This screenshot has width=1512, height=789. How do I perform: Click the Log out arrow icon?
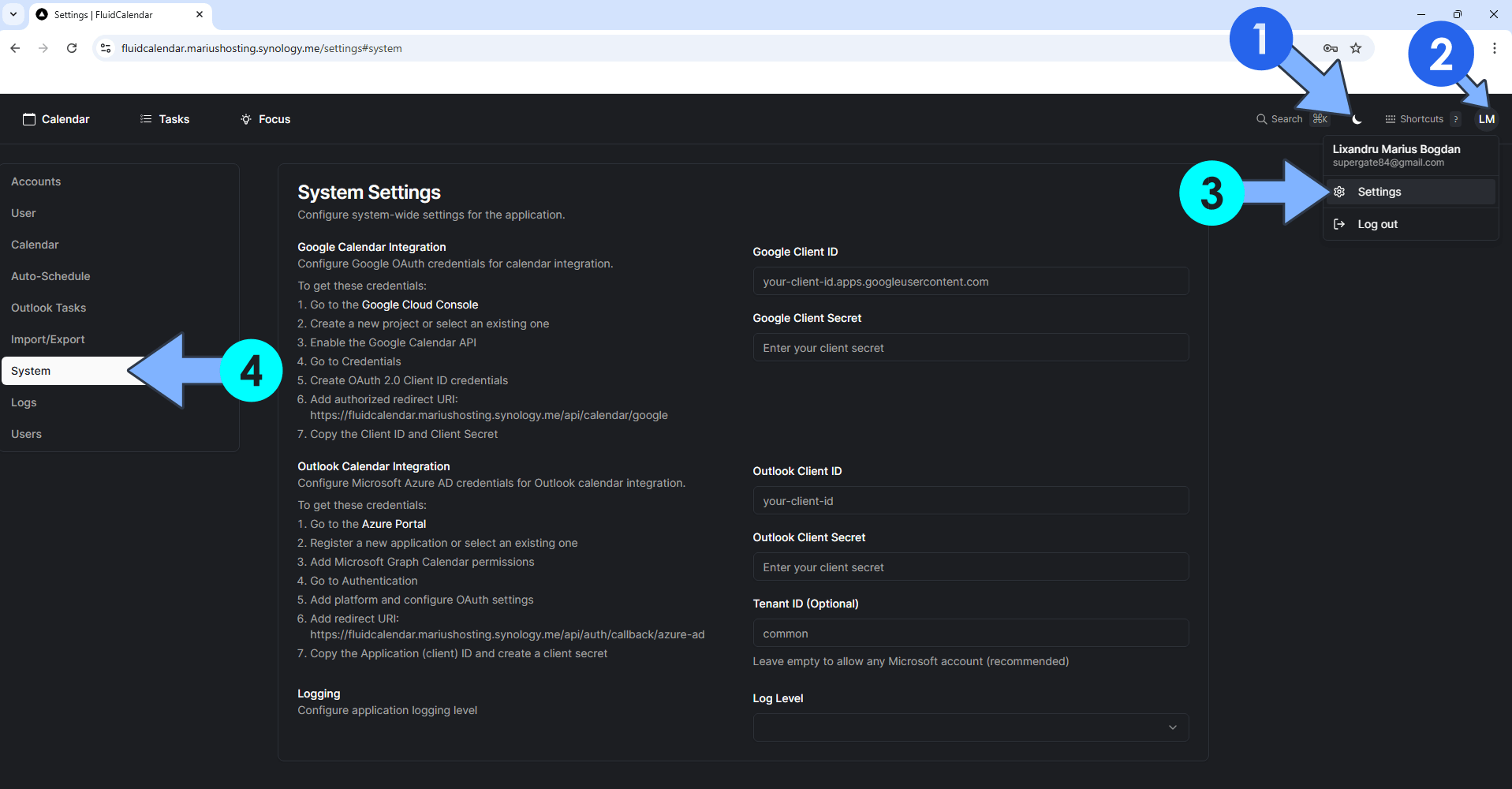pyautogui.click(x=1339, y=224)
